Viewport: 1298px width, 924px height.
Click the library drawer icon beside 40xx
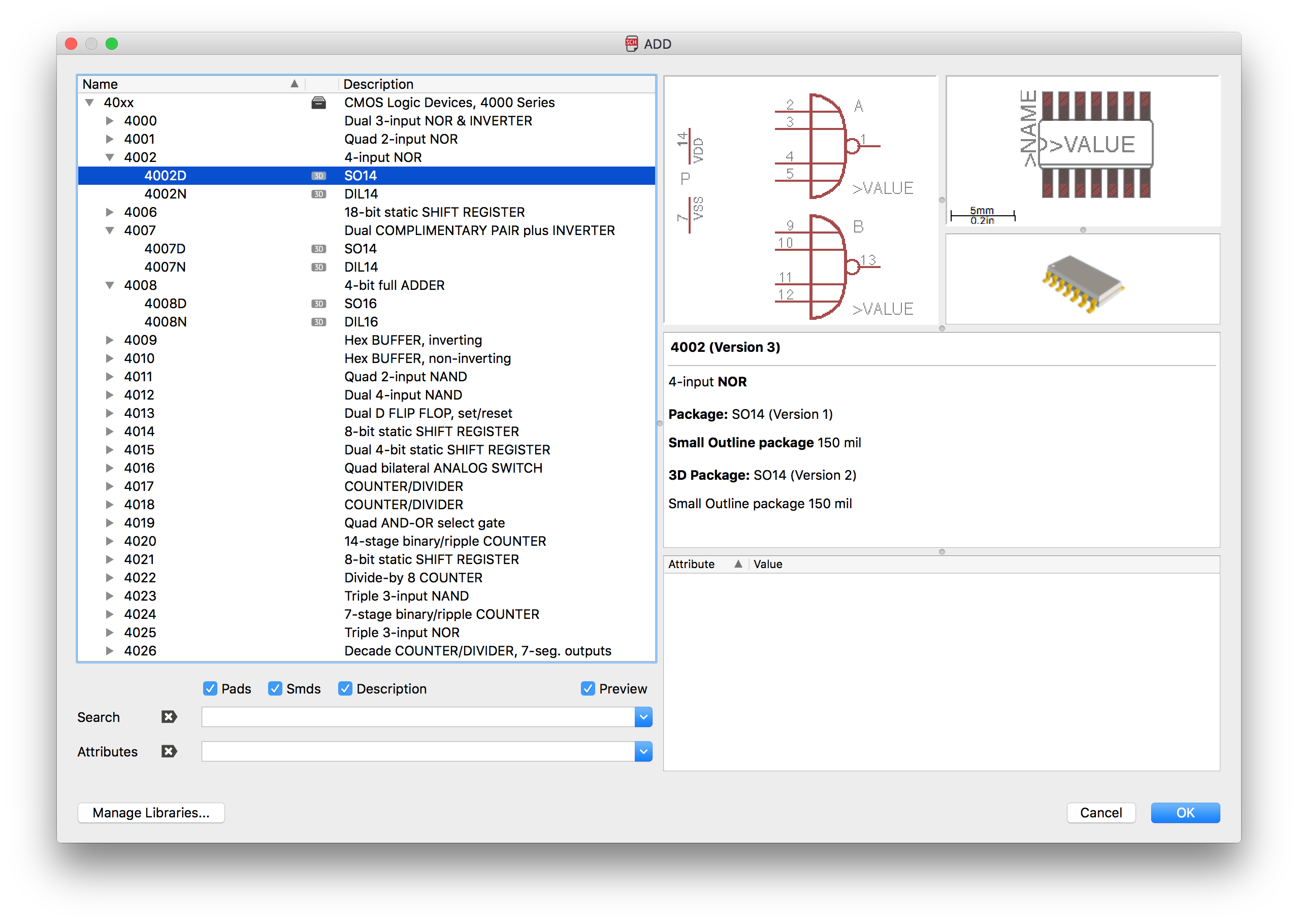point(319,103)
